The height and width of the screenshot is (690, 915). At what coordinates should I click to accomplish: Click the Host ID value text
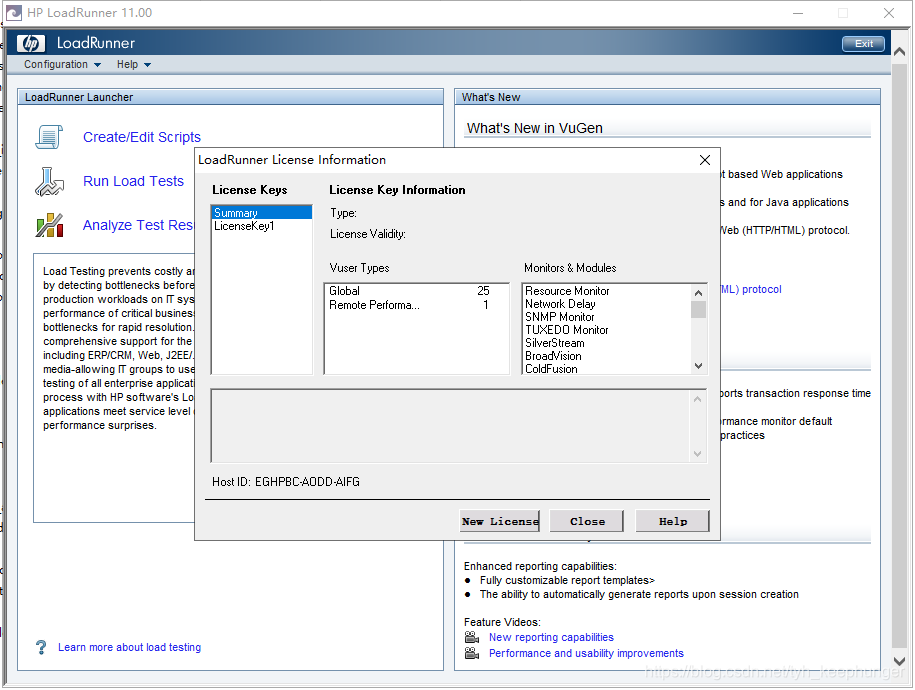coord(307,482)
